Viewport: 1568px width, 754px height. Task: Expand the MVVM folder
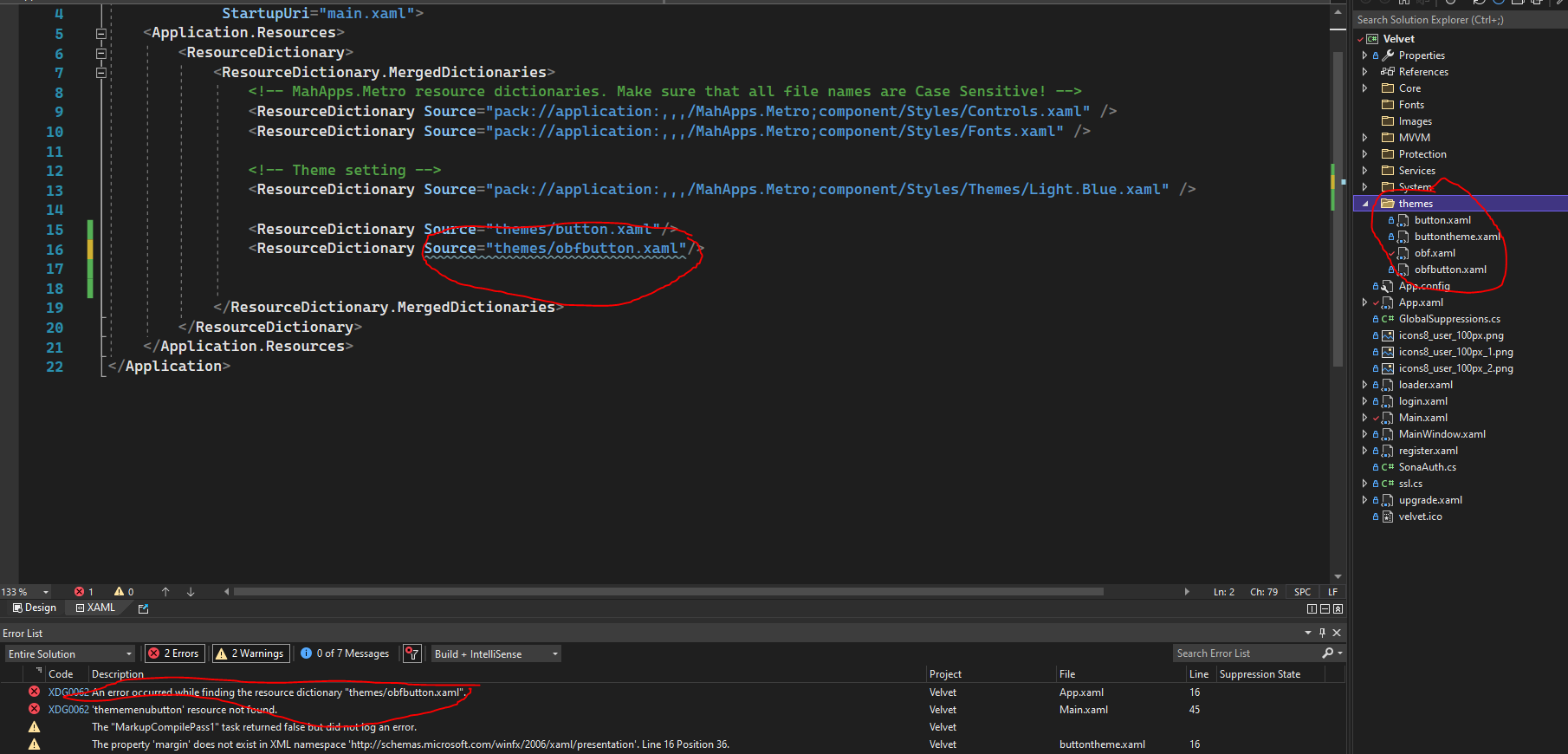(1364, 138)
